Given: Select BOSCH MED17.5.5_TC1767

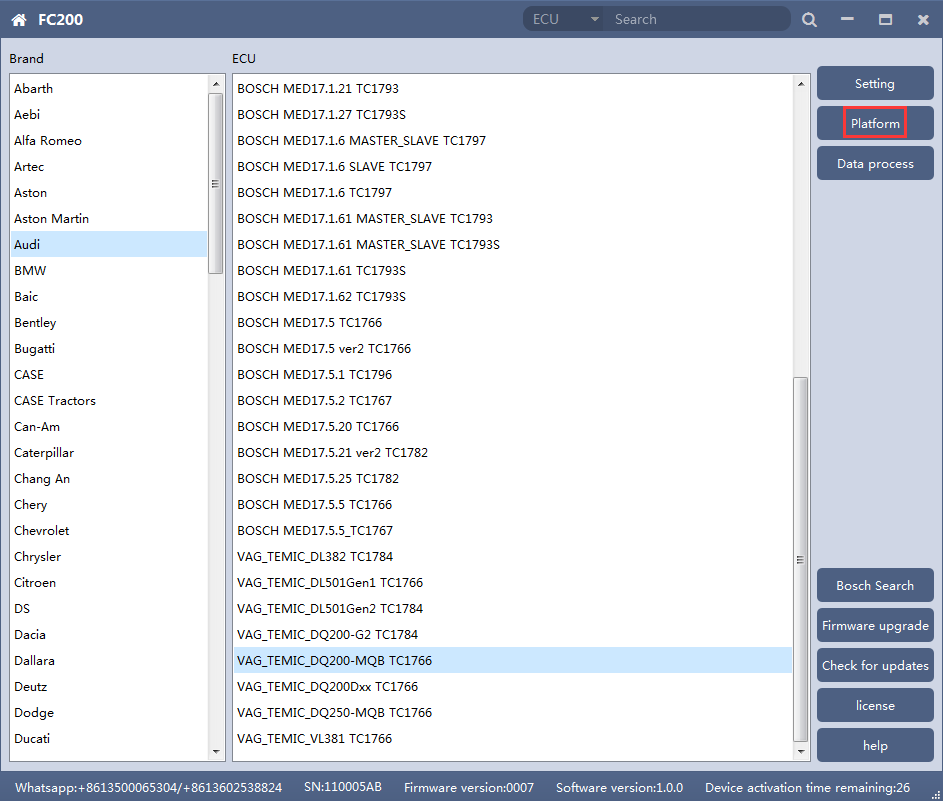Looking at the screenshot, I should pos(513,530).
